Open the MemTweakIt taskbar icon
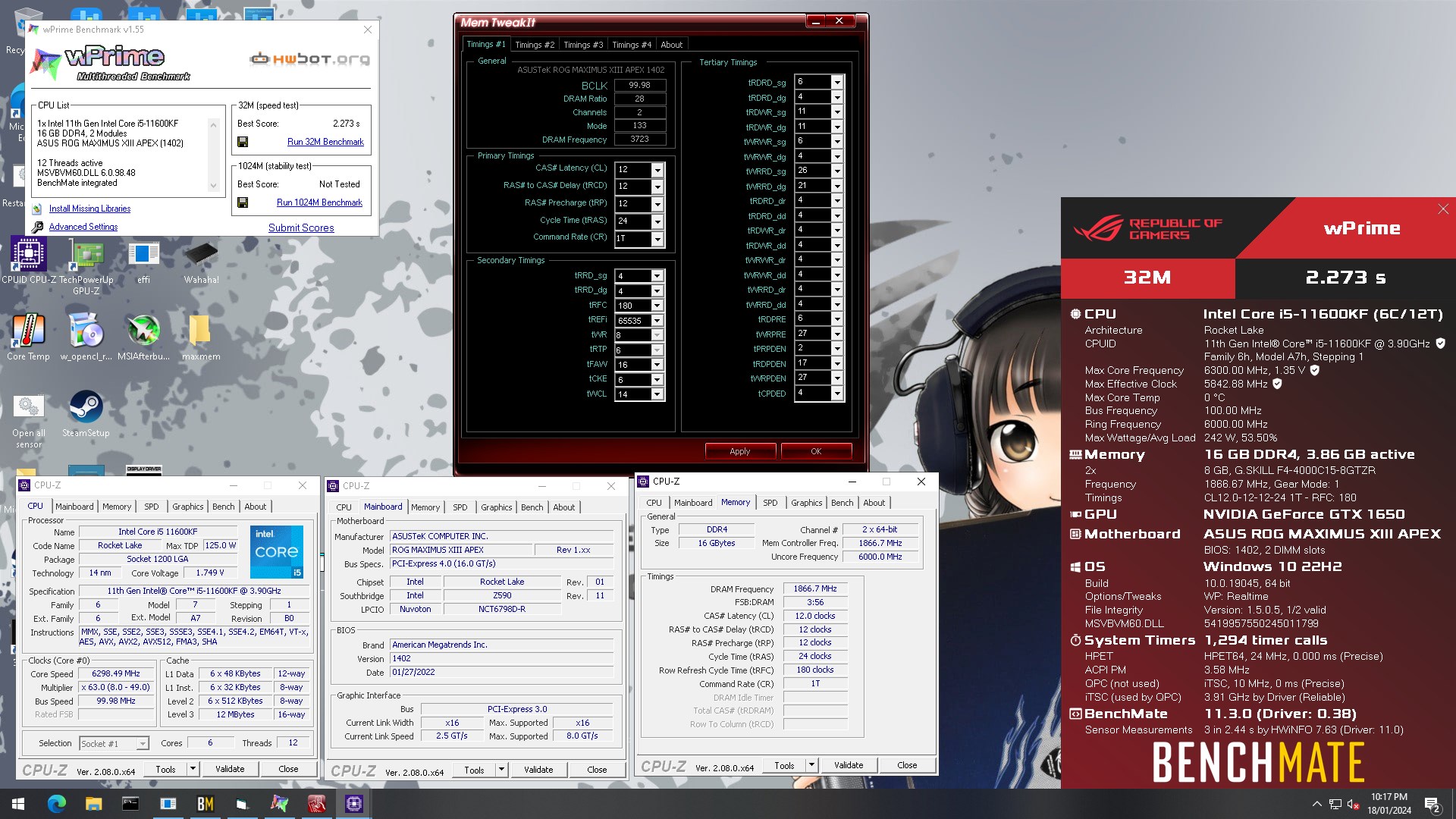The width and height of the screenshot is (1456, 819). [316, 804]
